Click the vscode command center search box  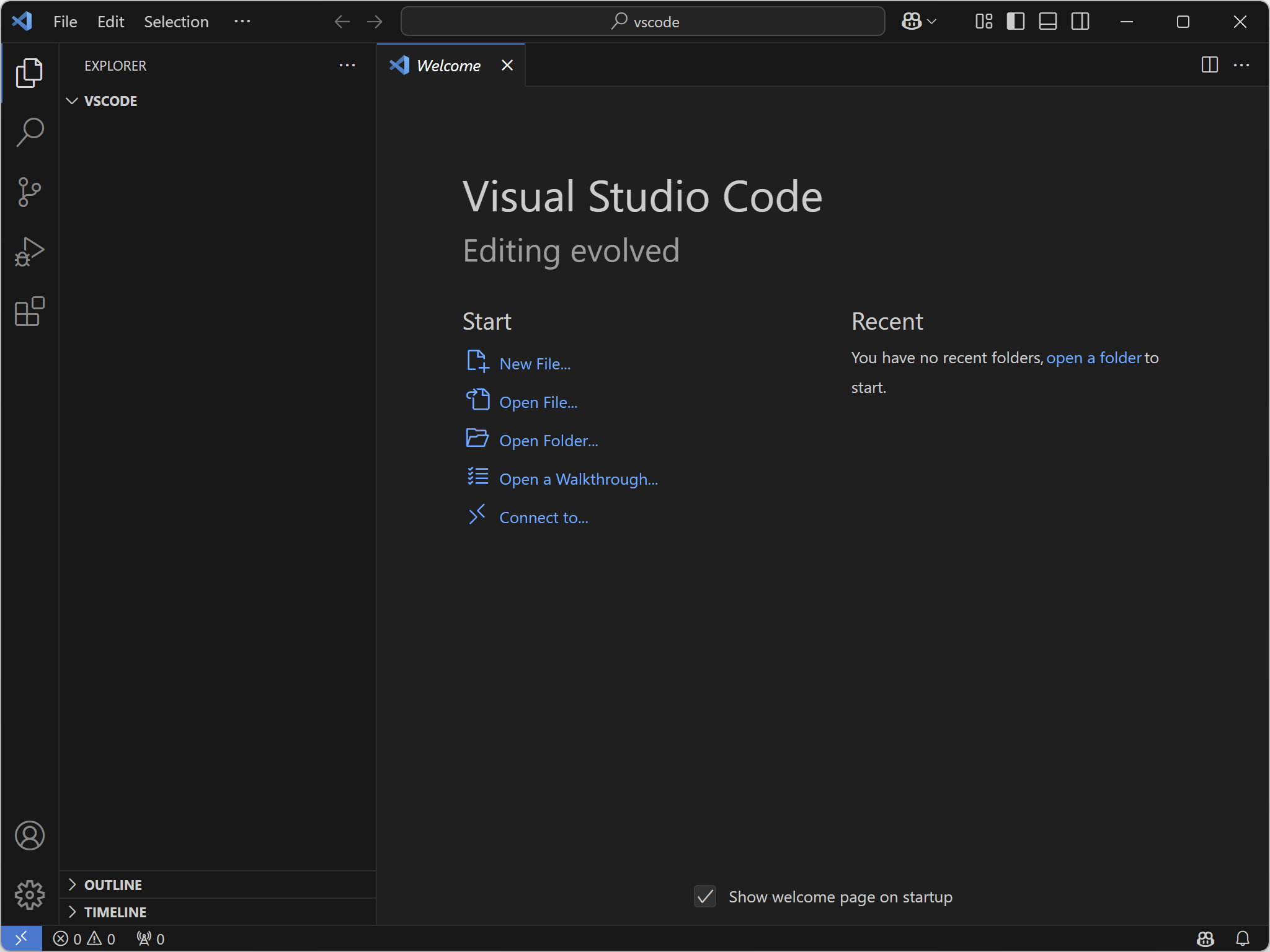642,22
